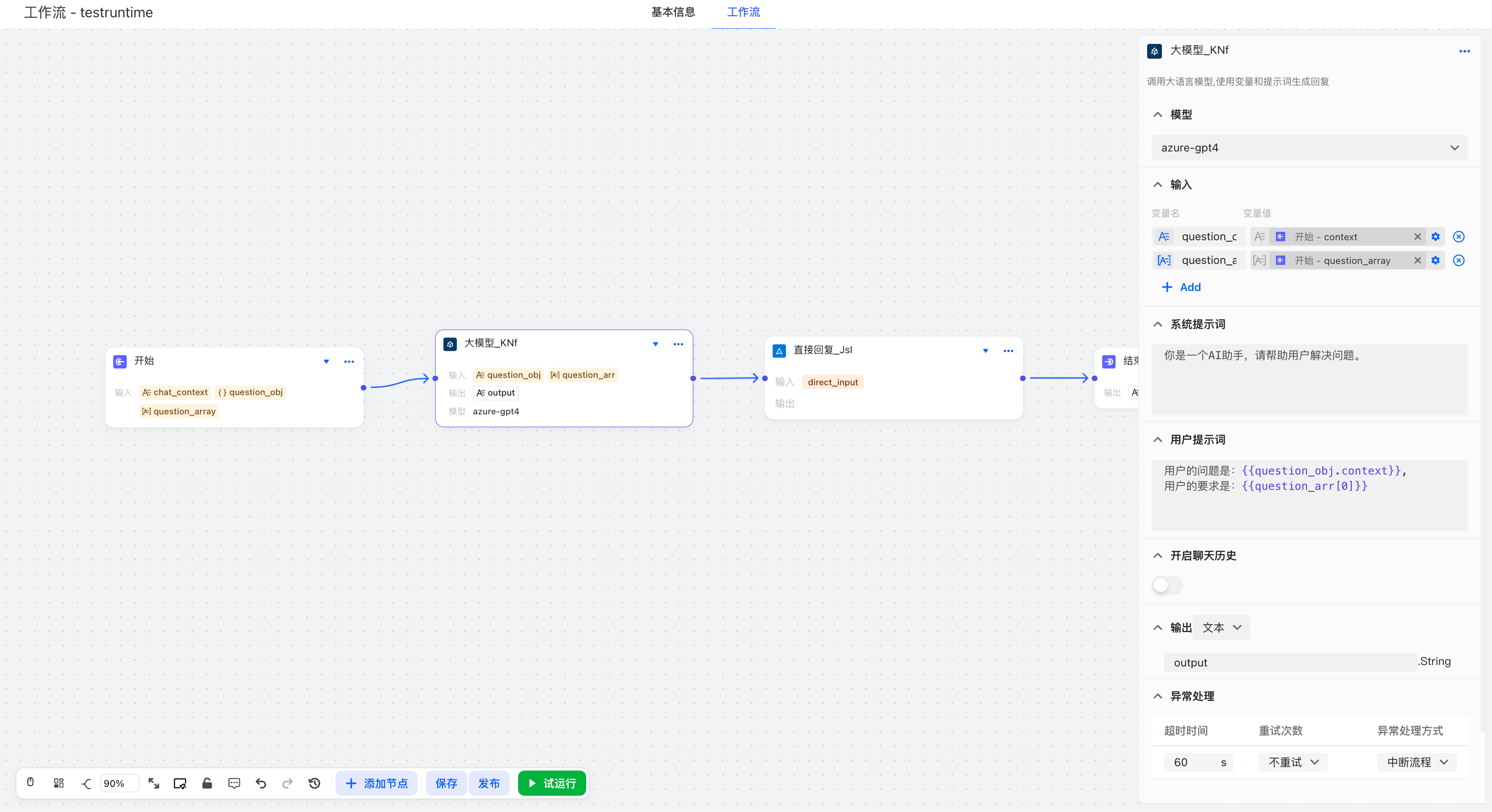Open the azure-gpt4 model dropdown
The width and height of the screenshot is (1492, 812).
tap(1309, 148)
